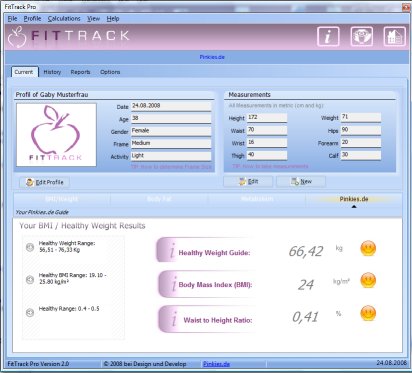Image resolution: width=412 pixels, height=373 pixels.
Task: Click TIP link under Activity field
Action: (x=171, y=167)
